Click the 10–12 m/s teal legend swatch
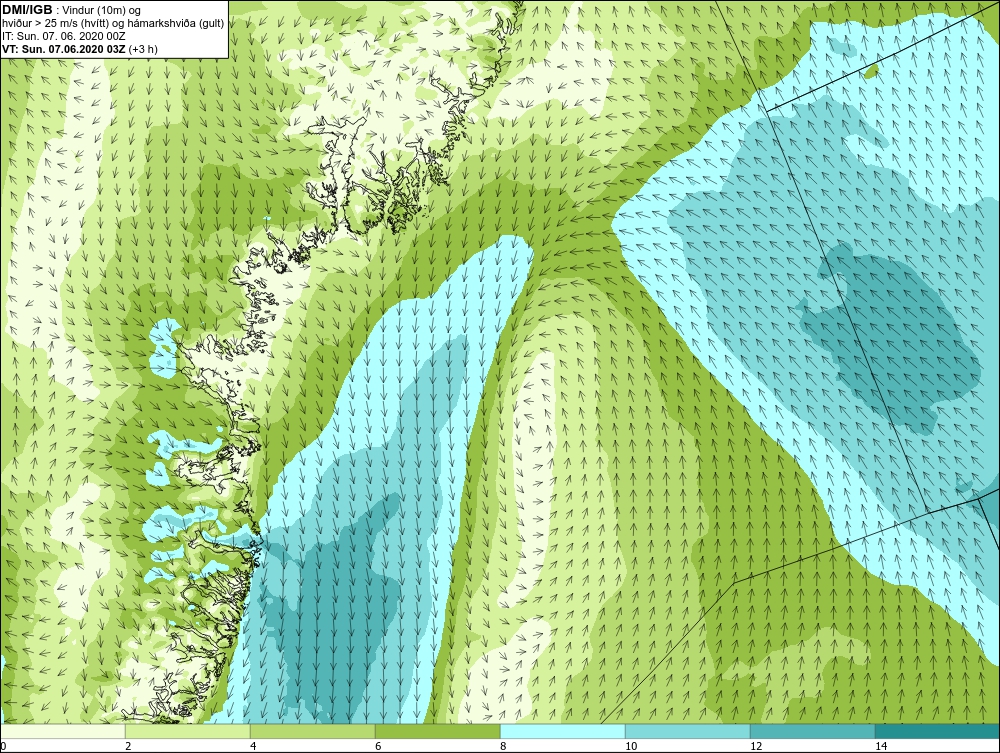 tap(688, 731)
